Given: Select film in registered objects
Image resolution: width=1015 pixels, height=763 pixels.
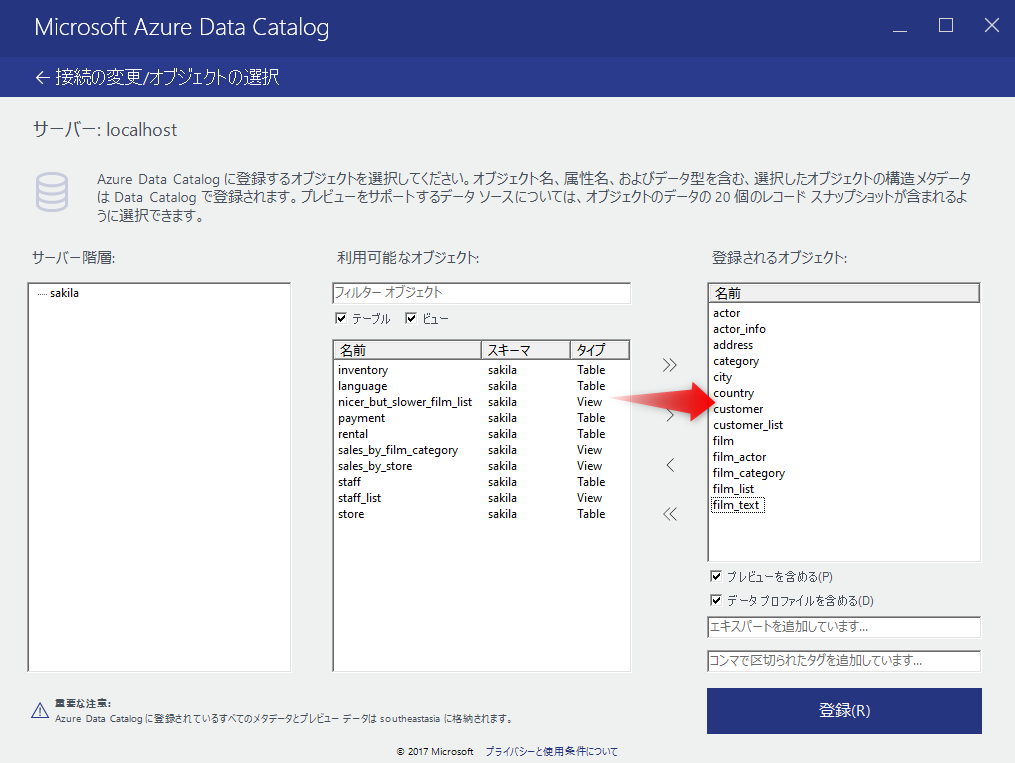Looking at the screenshot, I should click(x=723, y=441).
